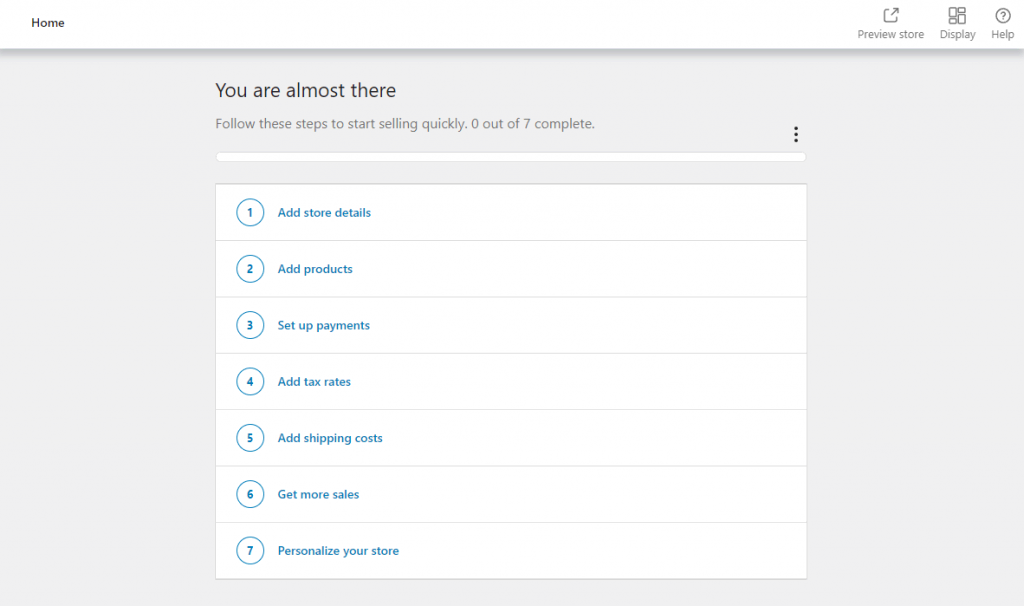Click the Preview store icon
Screen dimensions: 1024x606
(891, 15)
